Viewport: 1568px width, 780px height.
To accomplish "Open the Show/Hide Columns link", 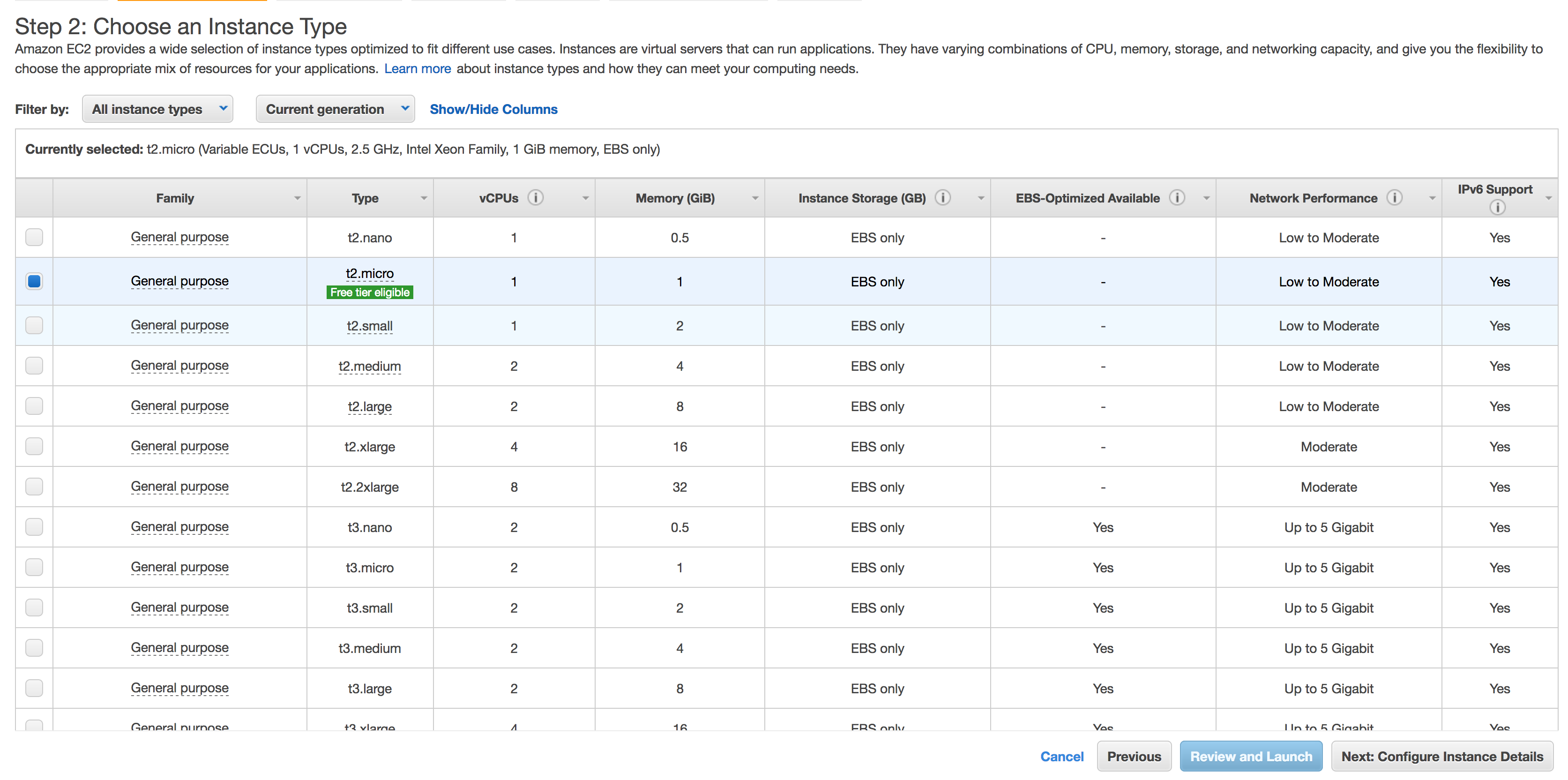I will pos(493,109).
